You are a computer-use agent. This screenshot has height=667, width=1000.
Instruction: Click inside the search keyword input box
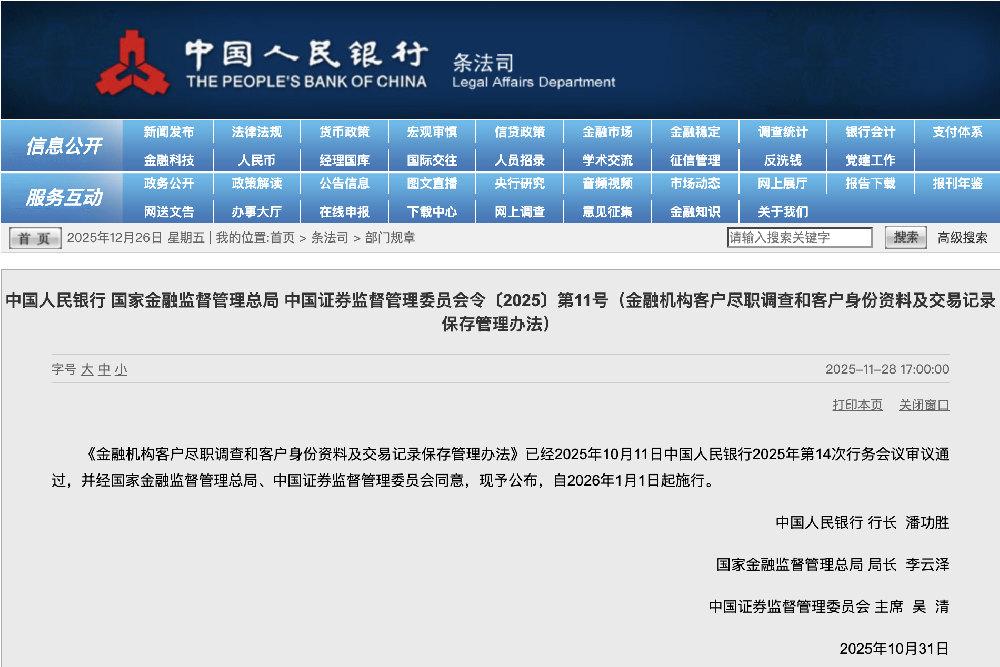tap(800, 238)
